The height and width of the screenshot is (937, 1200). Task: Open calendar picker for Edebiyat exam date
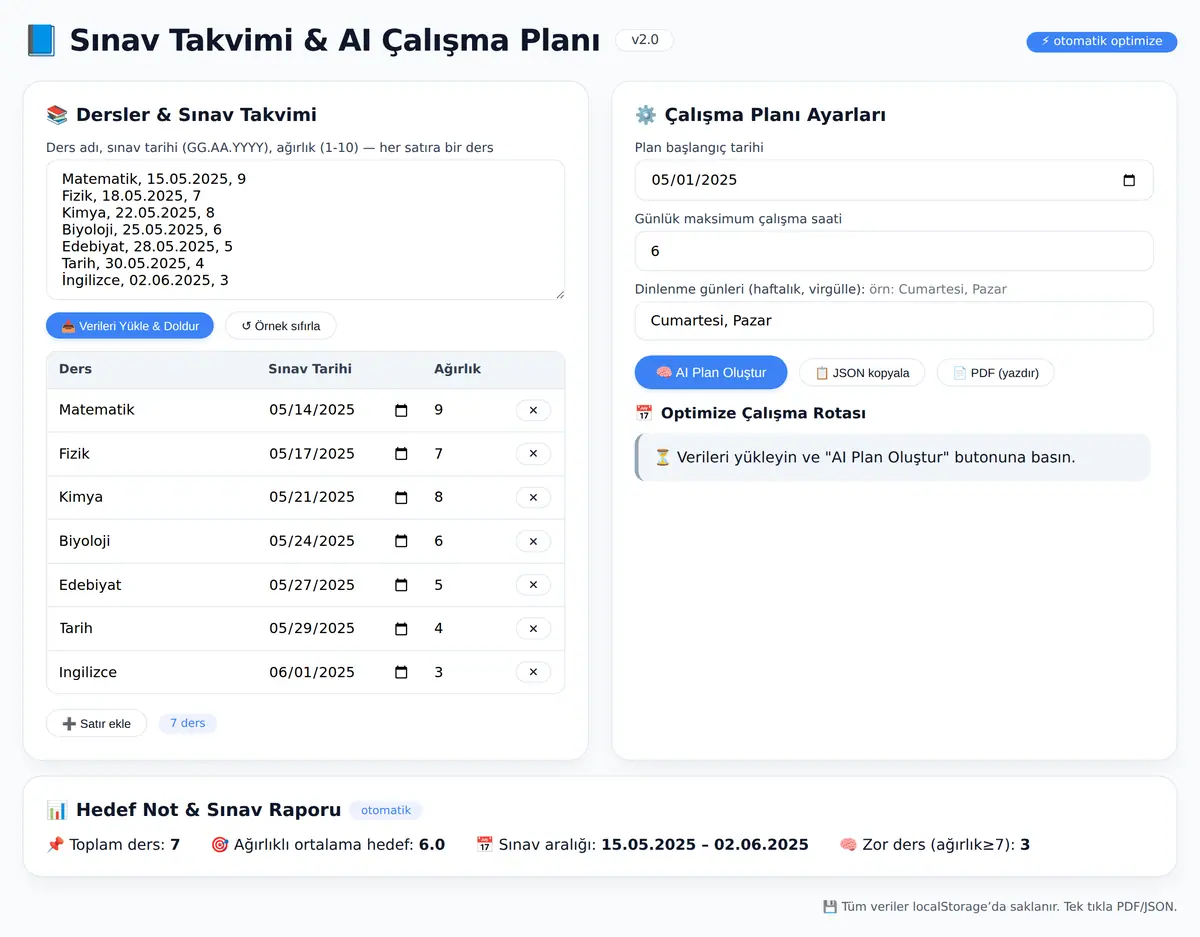(x=401, y=585)
